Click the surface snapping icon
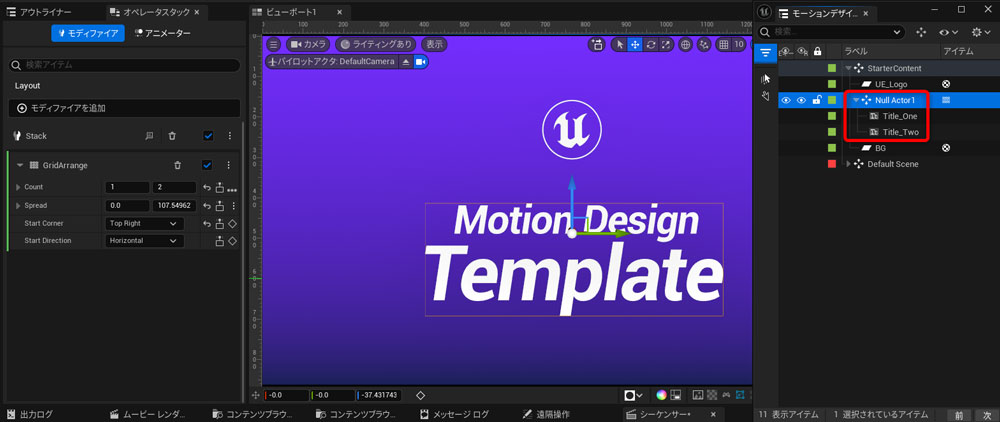 [x=704, y=45]
